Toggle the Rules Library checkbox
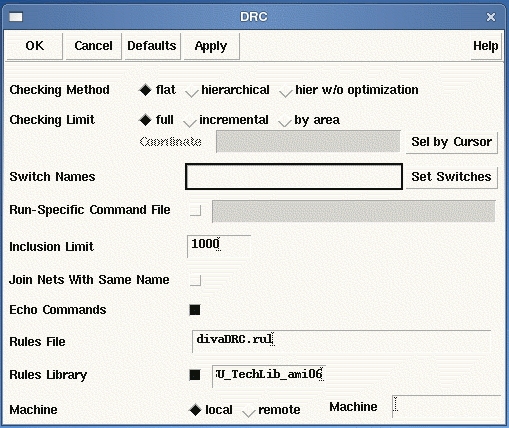This screenshot has height=428, width=509. tap(195, 375)
